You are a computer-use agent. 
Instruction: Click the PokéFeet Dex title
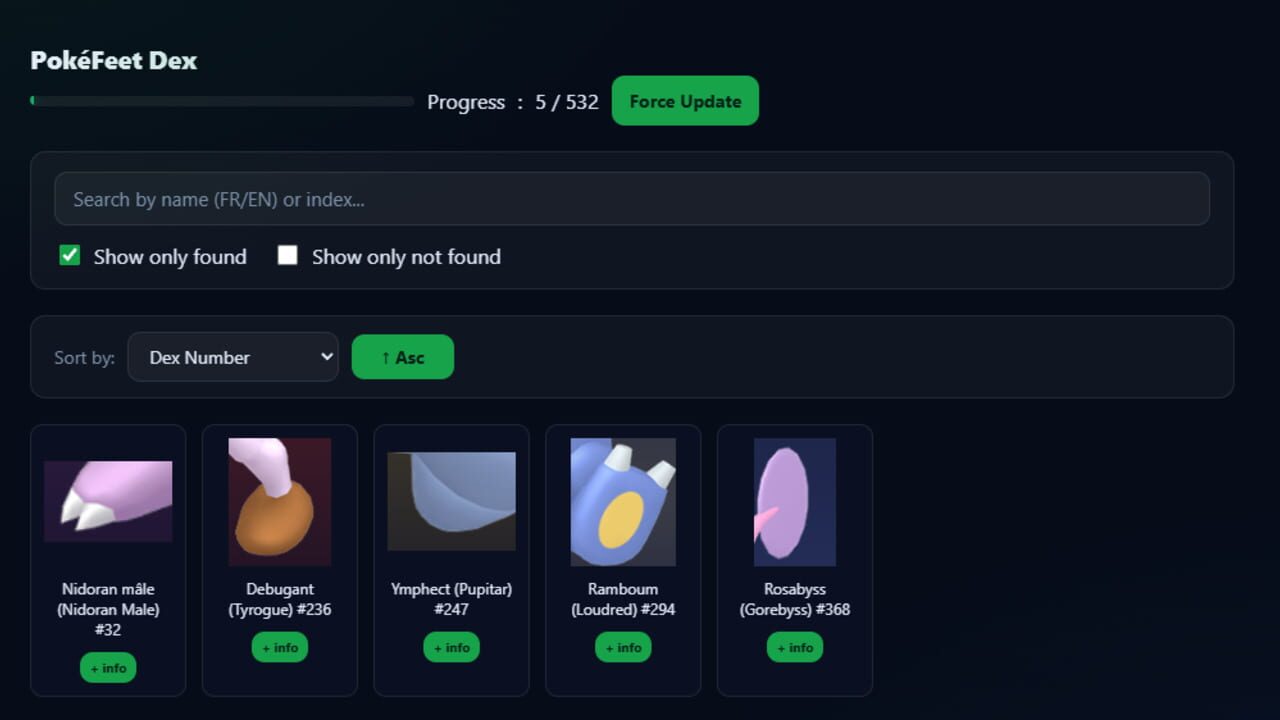point(114,60)
